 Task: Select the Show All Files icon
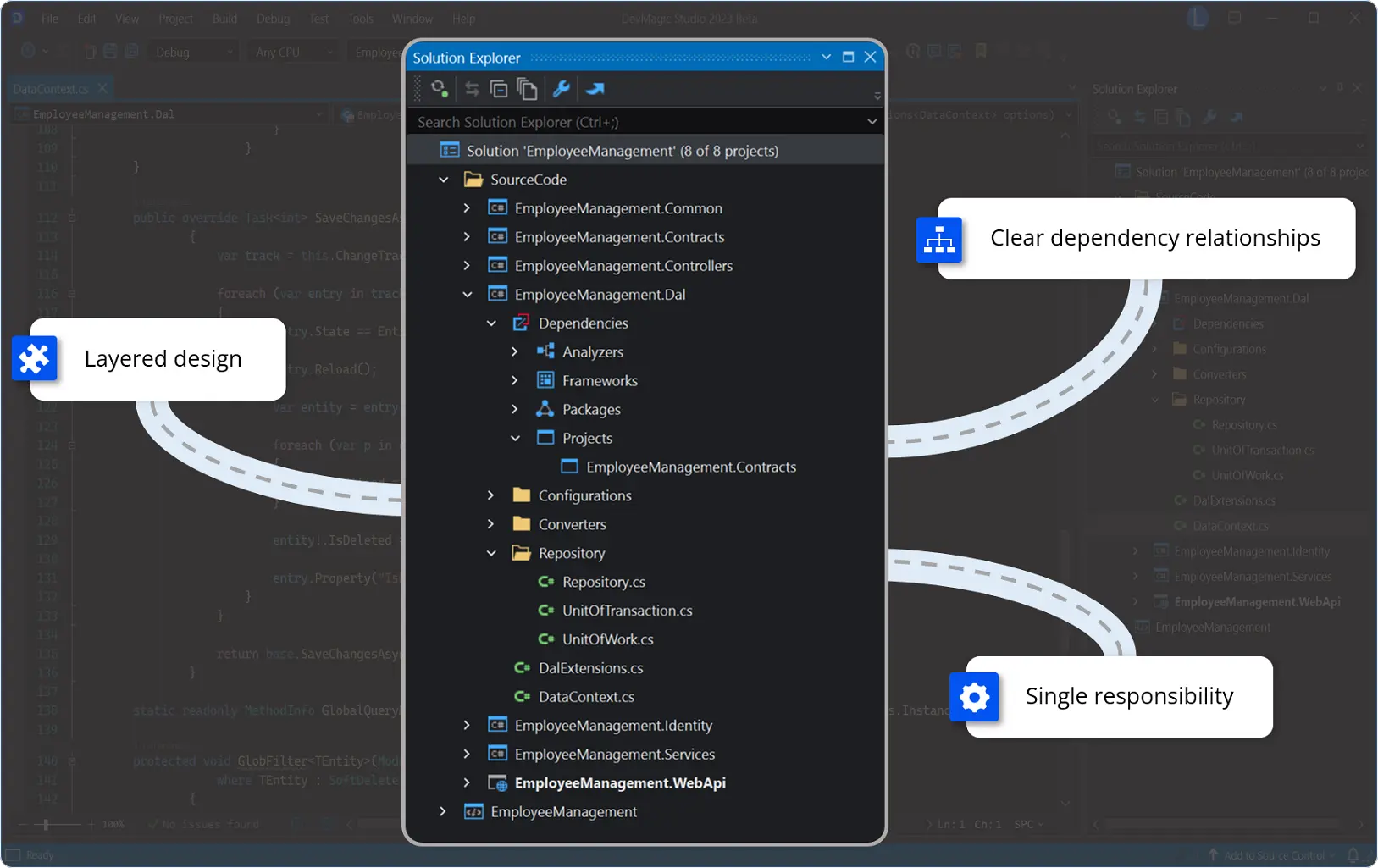click(x=527, y=88)
